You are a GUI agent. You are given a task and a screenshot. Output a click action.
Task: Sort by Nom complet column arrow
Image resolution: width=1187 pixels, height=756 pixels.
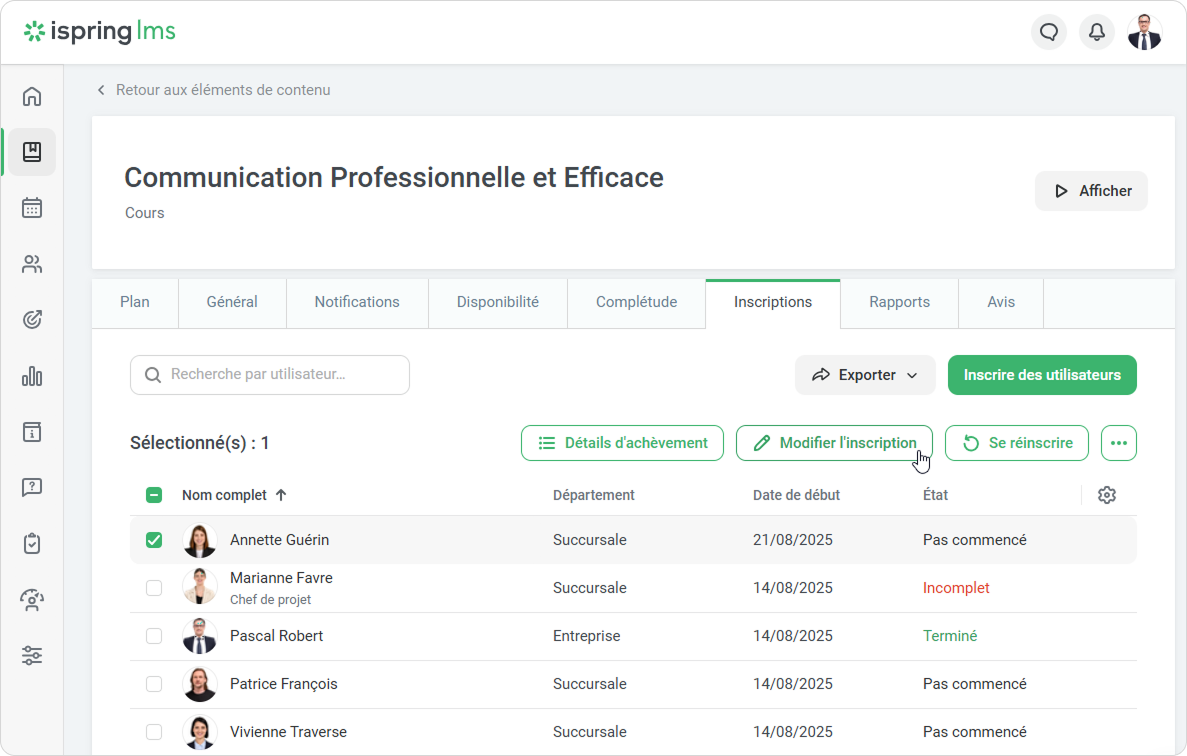(x=281, y=495)
